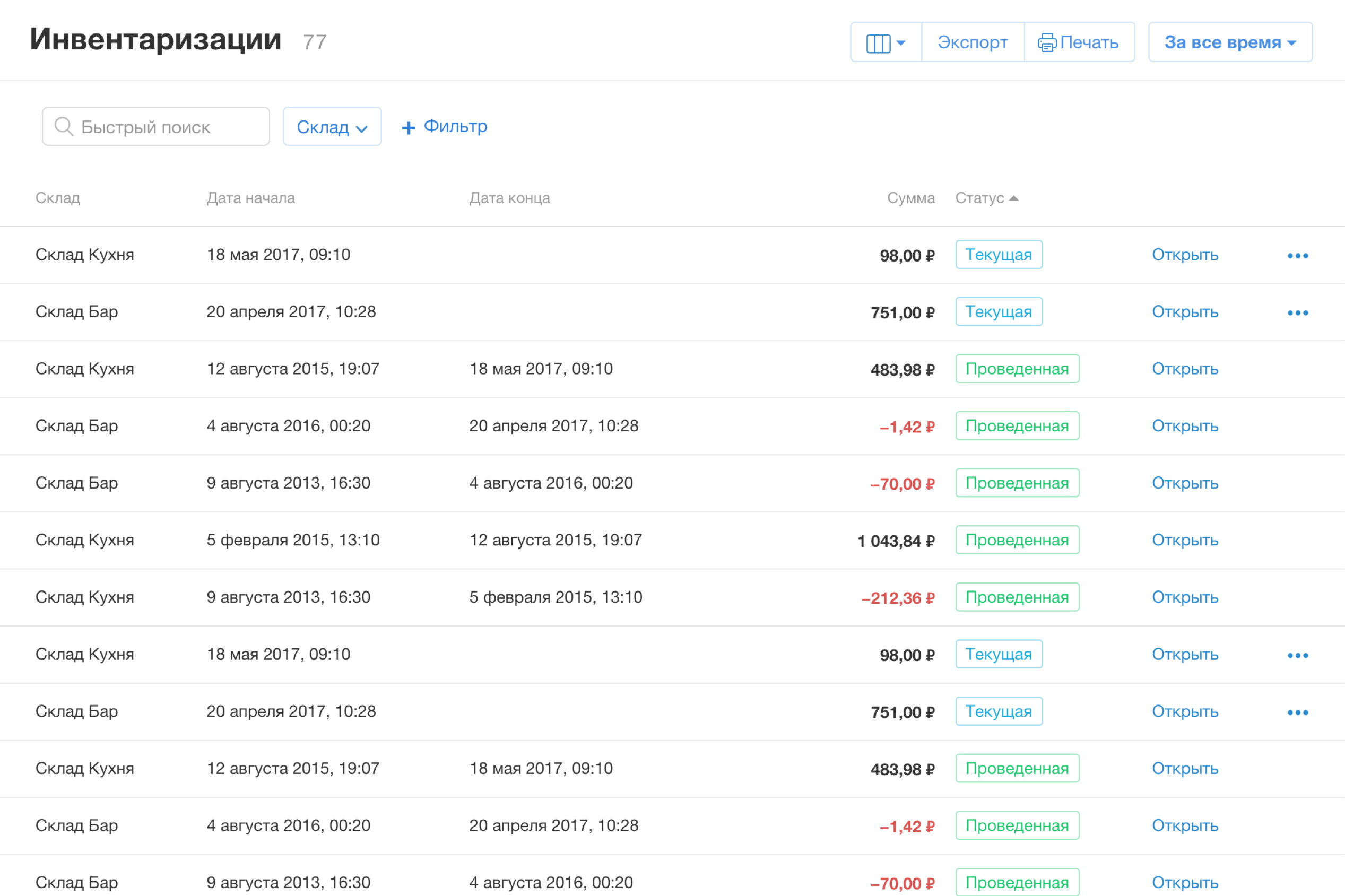
Task: Click the Статус column sort arrow
Action: click(1013, 198)
